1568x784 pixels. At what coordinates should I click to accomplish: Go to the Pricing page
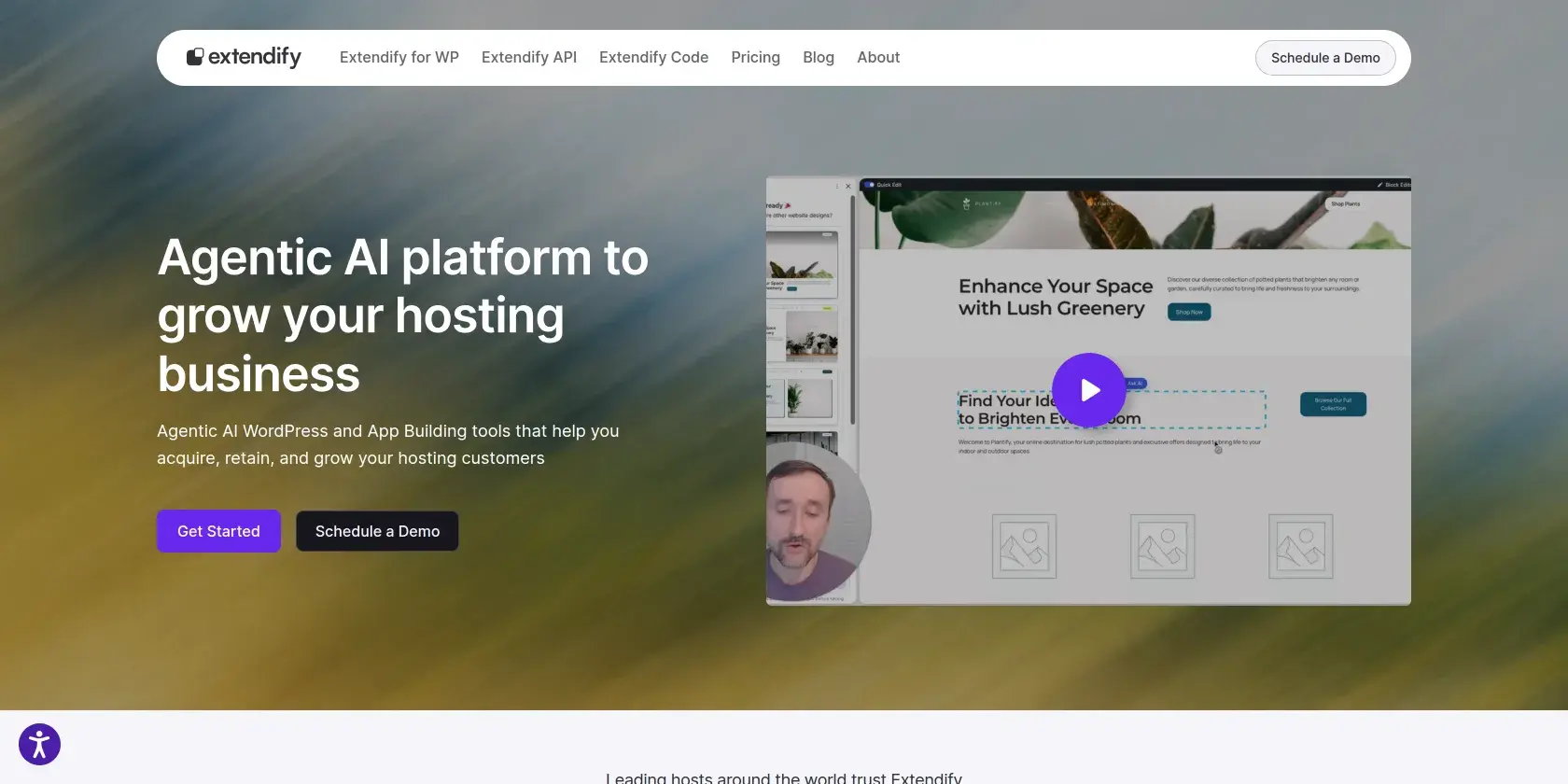(x=755, y=57)
